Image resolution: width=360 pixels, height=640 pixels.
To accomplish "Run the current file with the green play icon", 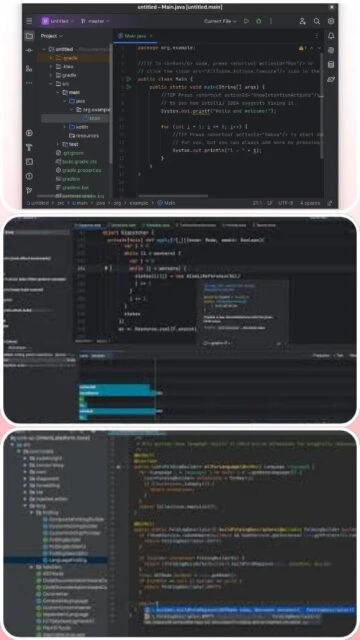I will pyautogui.click(x=246, y=21).
